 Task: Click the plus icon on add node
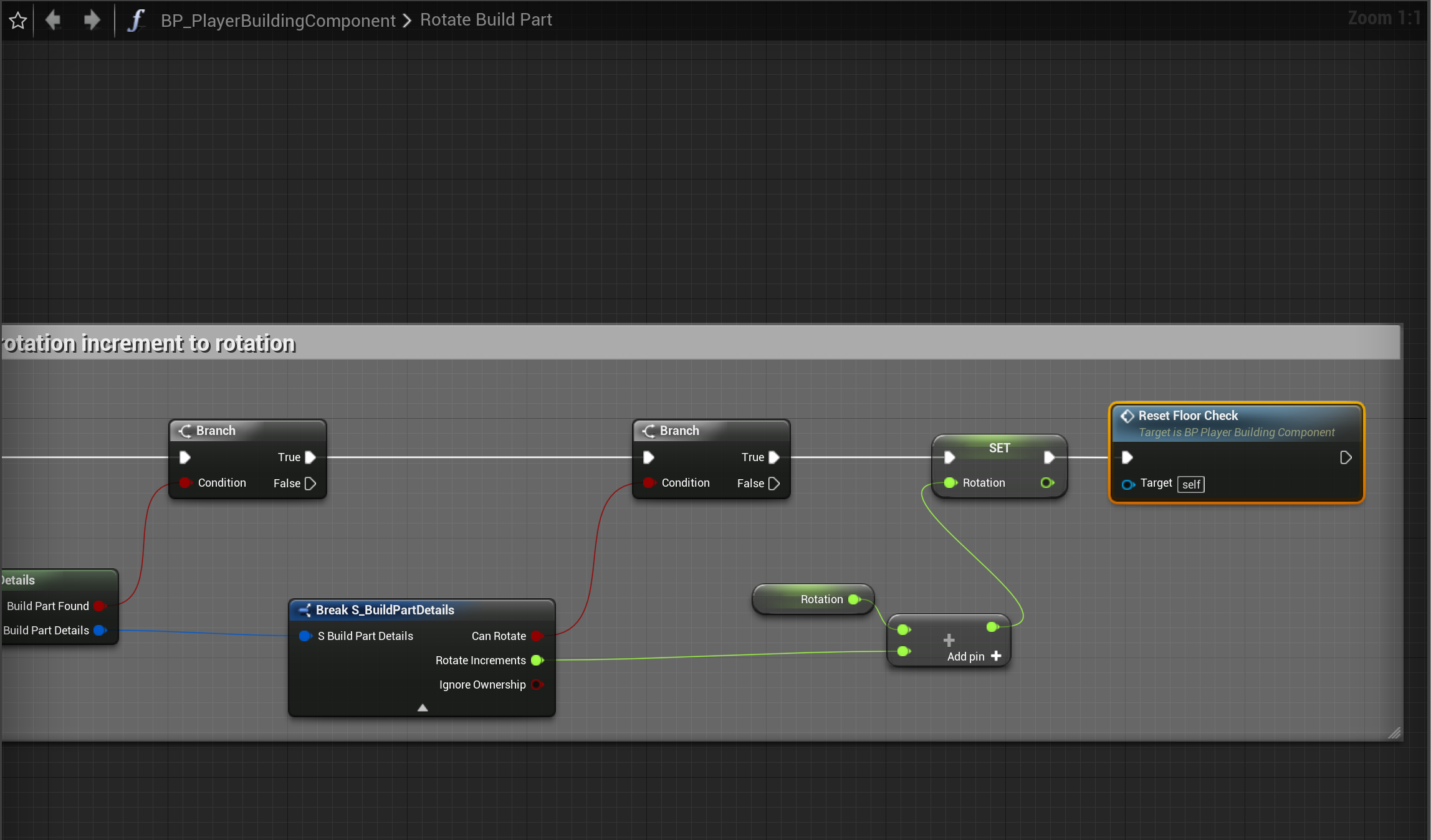(949, 640)
